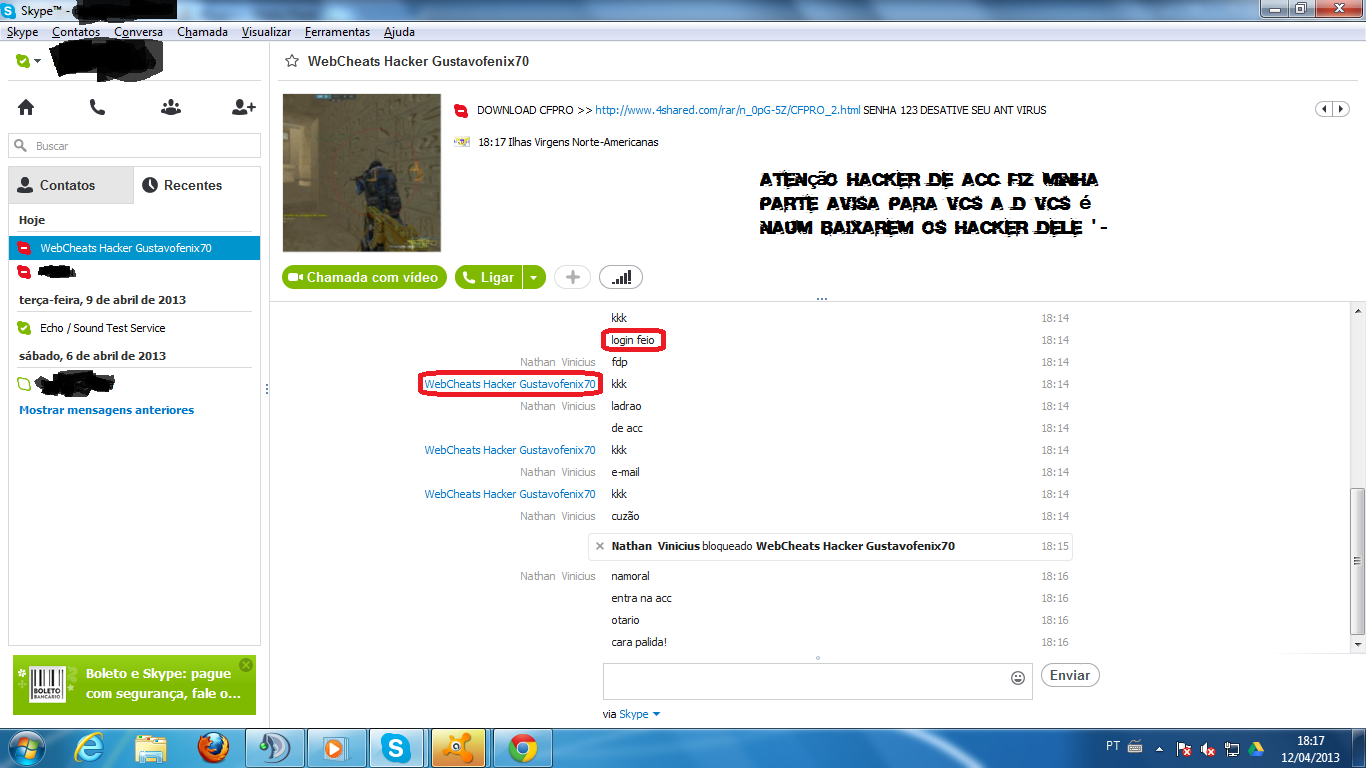Open the Visualizar menu
Screen dimensions: 1366x768
(266, 32)
